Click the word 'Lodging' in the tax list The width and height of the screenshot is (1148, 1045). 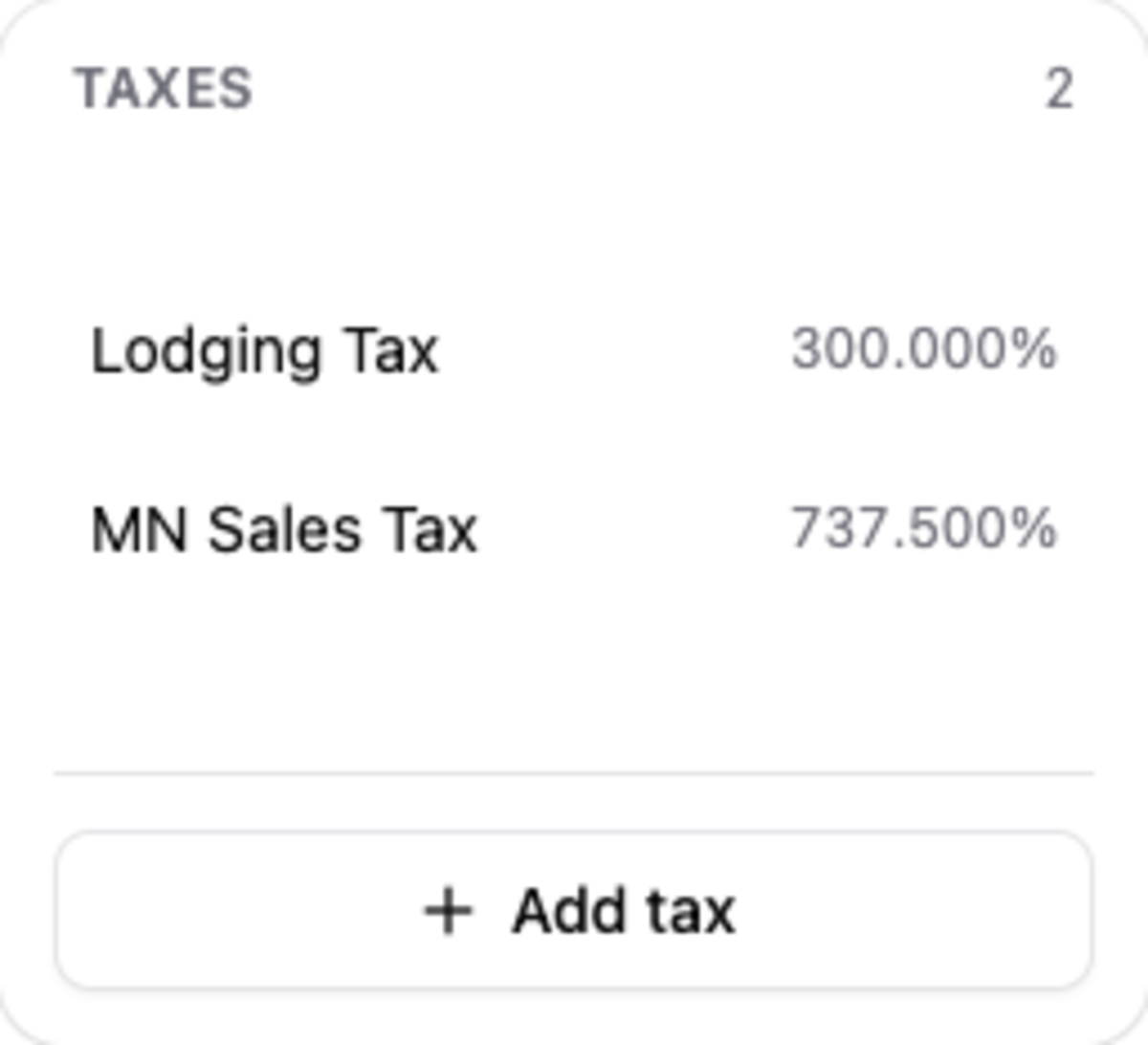point(206,353)
